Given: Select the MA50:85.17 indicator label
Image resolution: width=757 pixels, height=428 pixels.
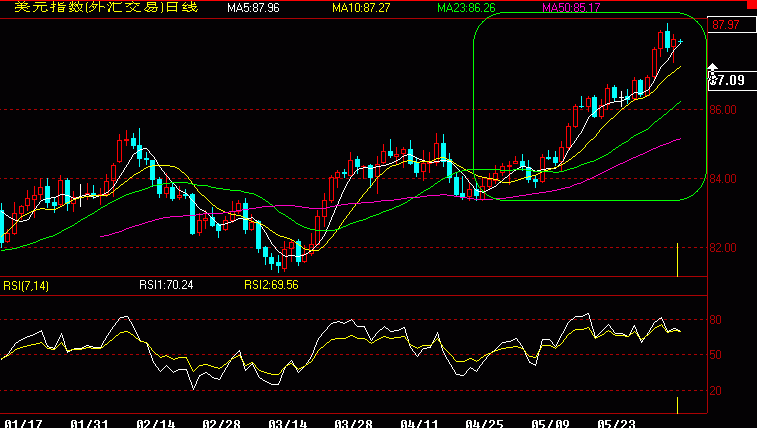Looking at the screenshot, I should [571, 8].
